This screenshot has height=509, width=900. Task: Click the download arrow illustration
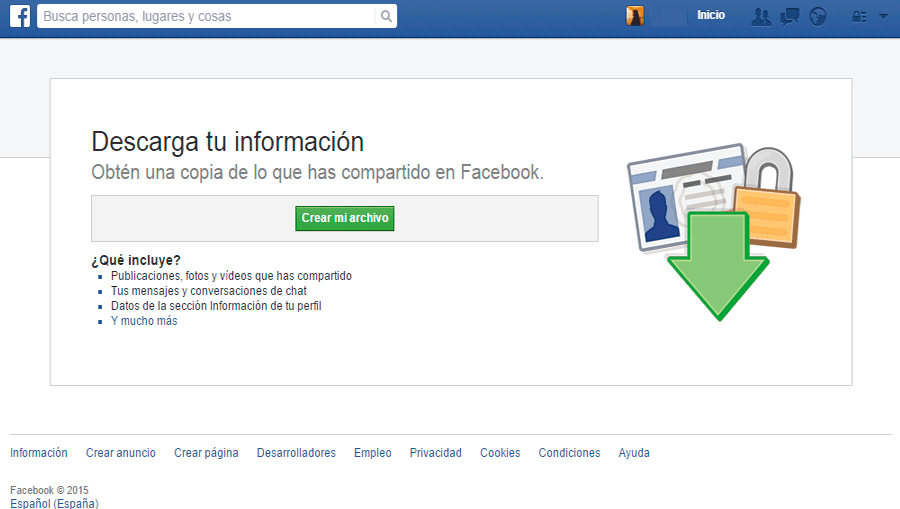click(718, 265)
